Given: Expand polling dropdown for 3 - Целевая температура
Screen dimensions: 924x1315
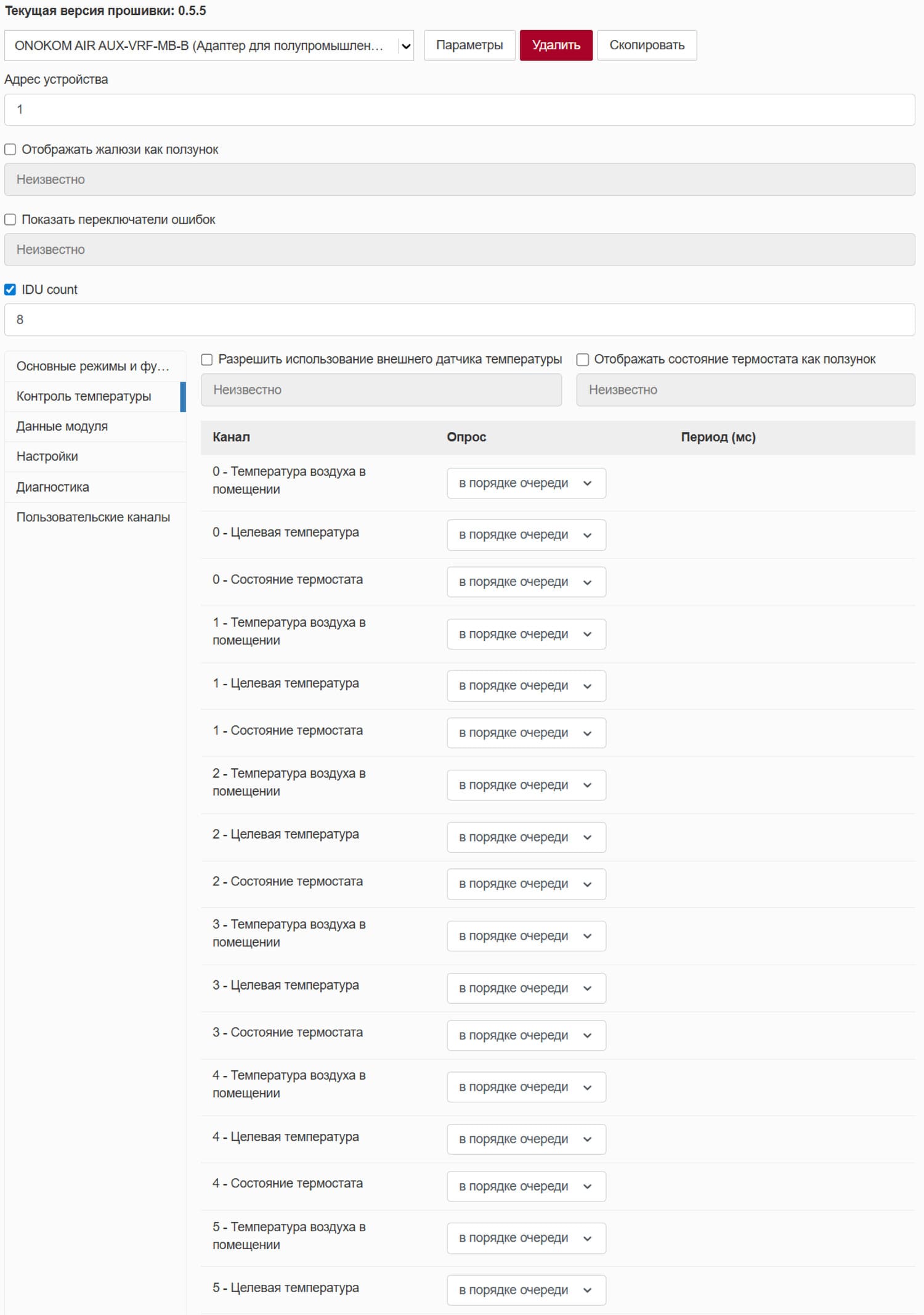Looking at the screenshot, I should tap(525, 988).
